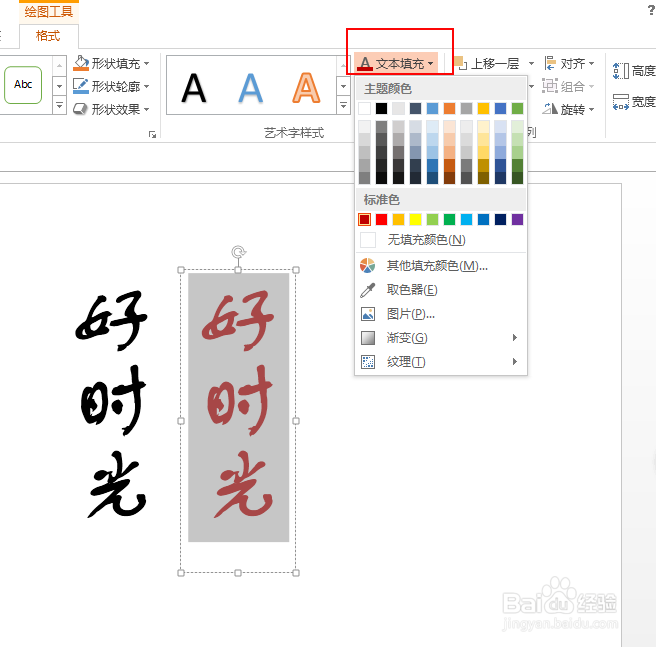This screenshot has width=656, height=647.
Task: Click the bottom-center resize handle of text box
Action: coord(238,573)
